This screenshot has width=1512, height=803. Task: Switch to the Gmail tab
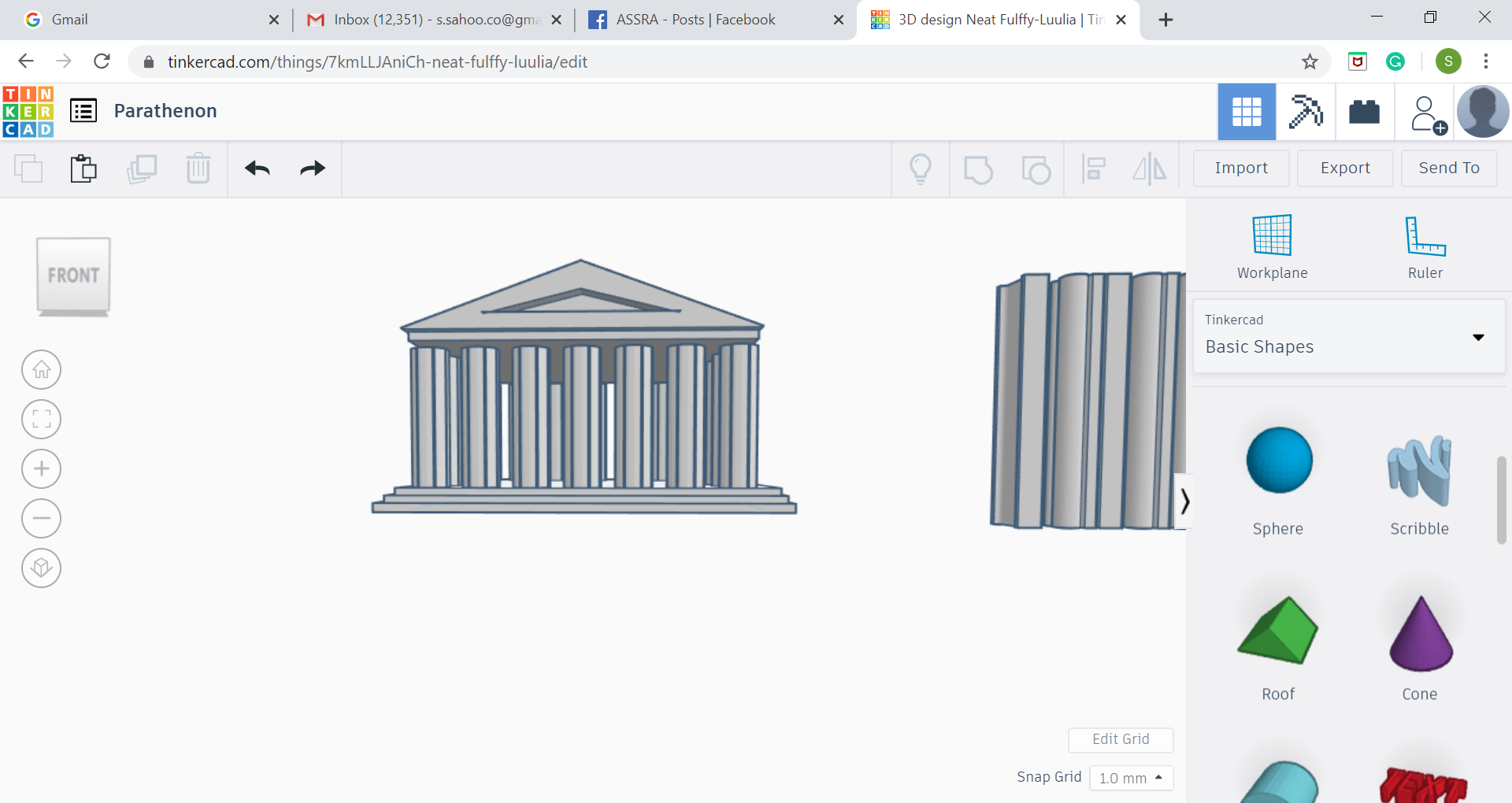[150, 20]
